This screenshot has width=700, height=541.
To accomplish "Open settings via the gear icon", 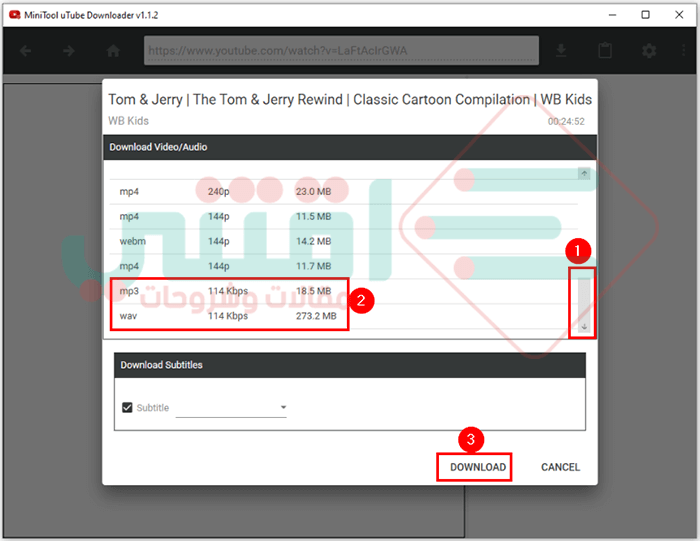I will coord(649,51).
